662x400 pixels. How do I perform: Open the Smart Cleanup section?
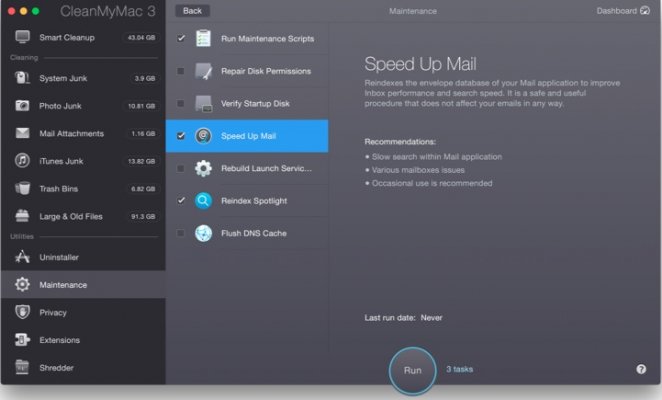click(x=83, y=37)
